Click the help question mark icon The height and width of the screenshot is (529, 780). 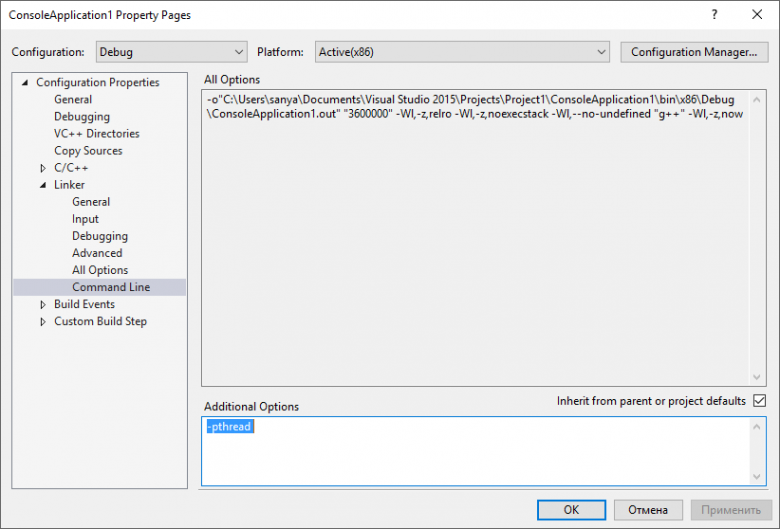[x=714, y=14]
